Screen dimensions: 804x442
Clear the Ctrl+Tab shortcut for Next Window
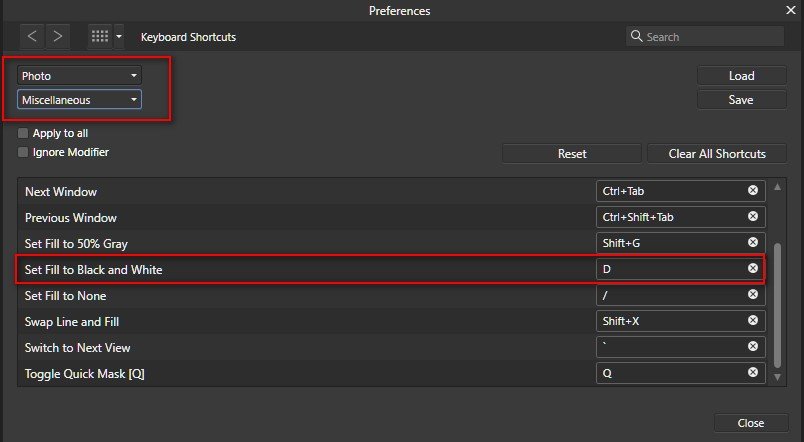click(752, 190)
